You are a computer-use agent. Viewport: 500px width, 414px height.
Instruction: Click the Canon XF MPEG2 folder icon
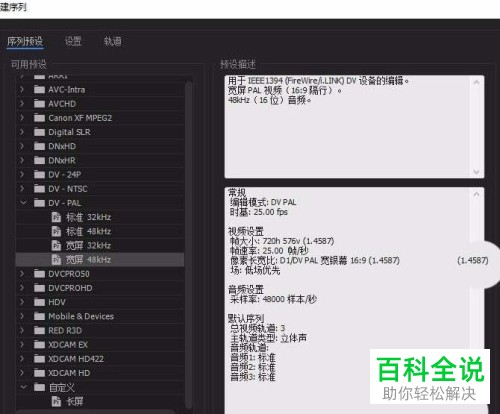pos(39,118)
